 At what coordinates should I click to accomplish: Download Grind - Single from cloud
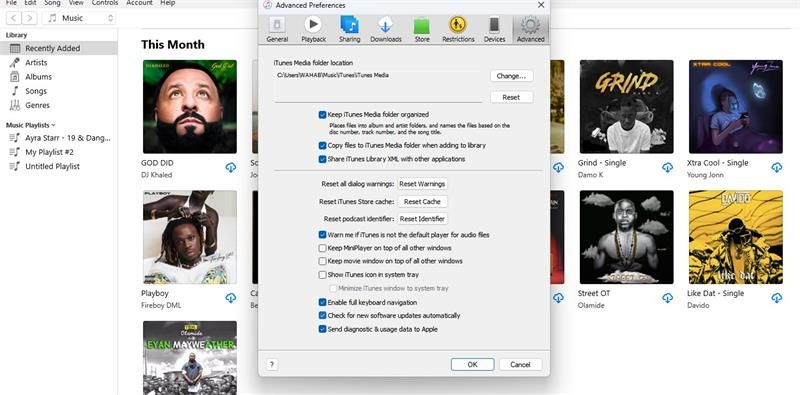tap(667, 167)
